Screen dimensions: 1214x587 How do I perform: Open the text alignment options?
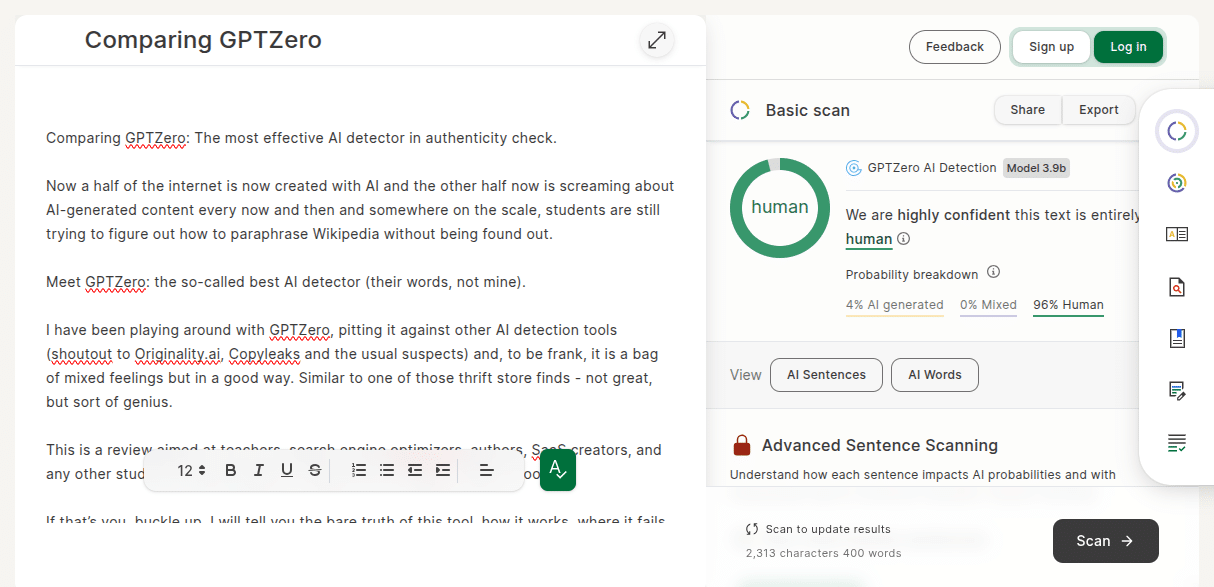click(487, 470)
